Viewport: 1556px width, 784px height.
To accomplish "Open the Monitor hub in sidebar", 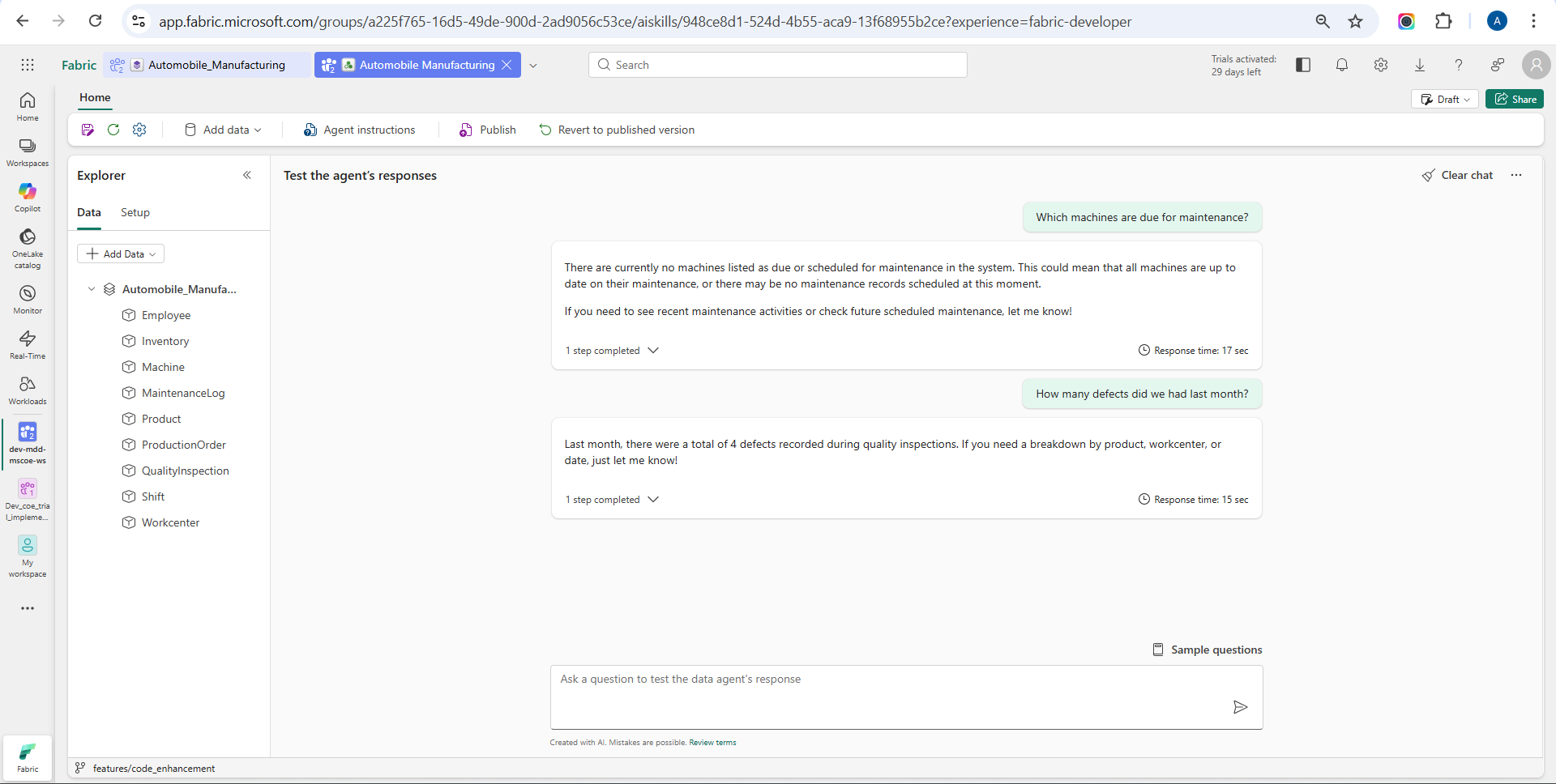I will 28,299.
